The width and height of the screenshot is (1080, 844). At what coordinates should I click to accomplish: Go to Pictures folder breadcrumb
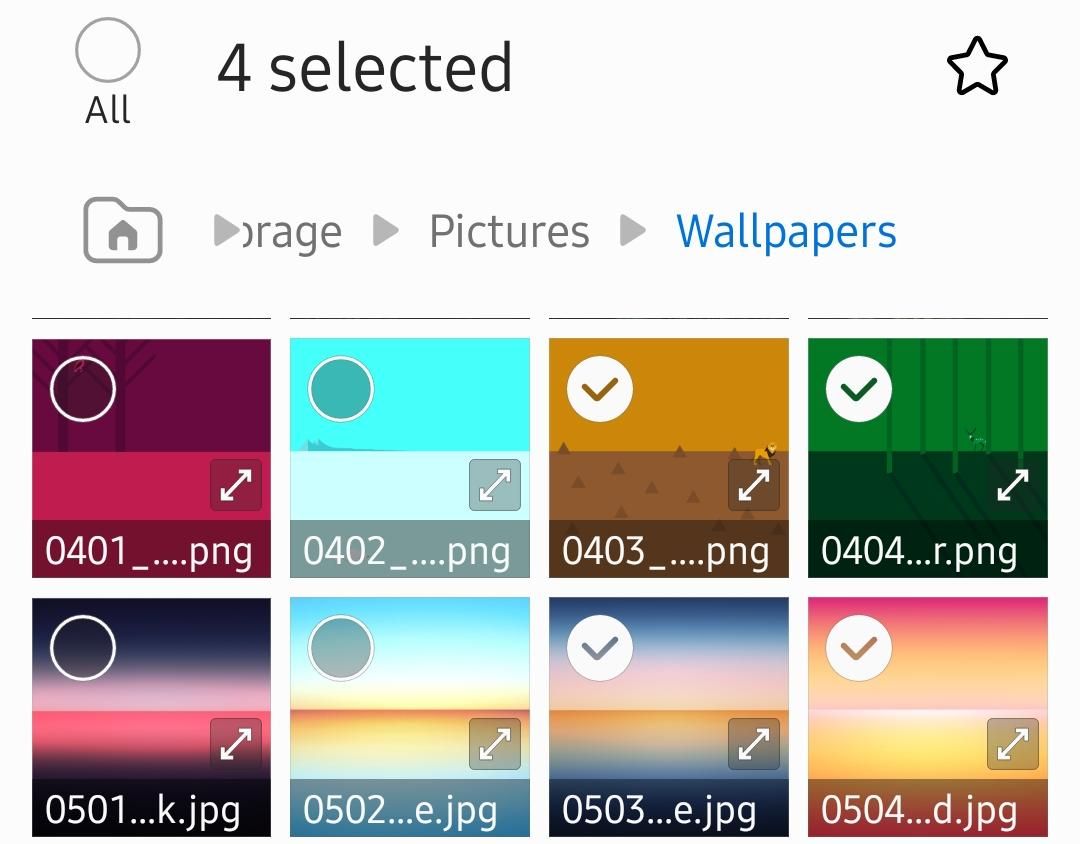[x=509, y=232]
